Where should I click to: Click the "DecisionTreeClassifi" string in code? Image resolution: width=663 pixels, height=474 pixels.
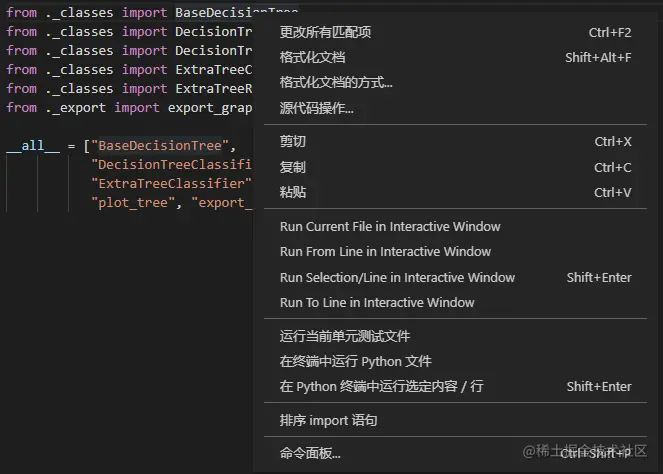(171, 164)
